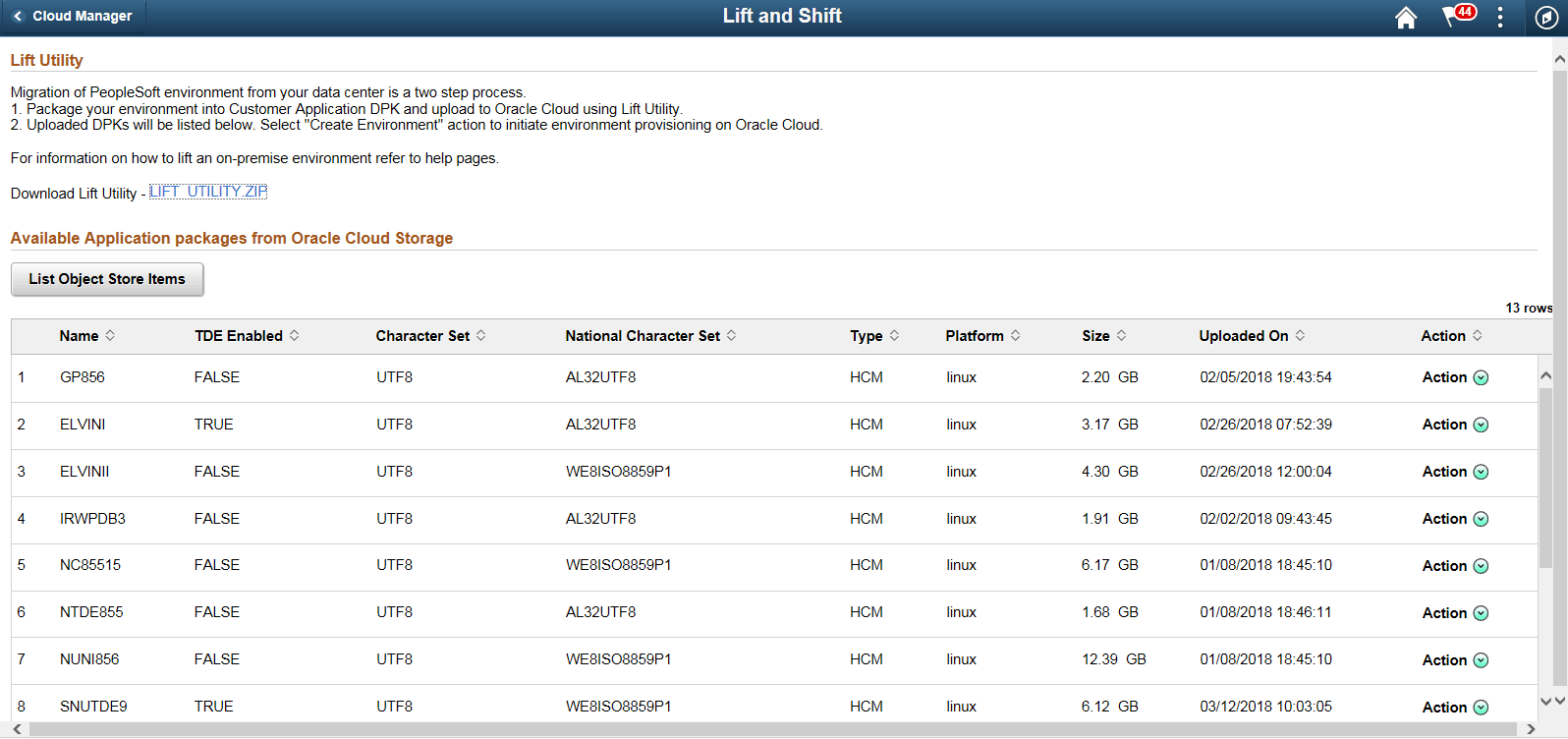Sort by the Character Set column

(431, 336)
